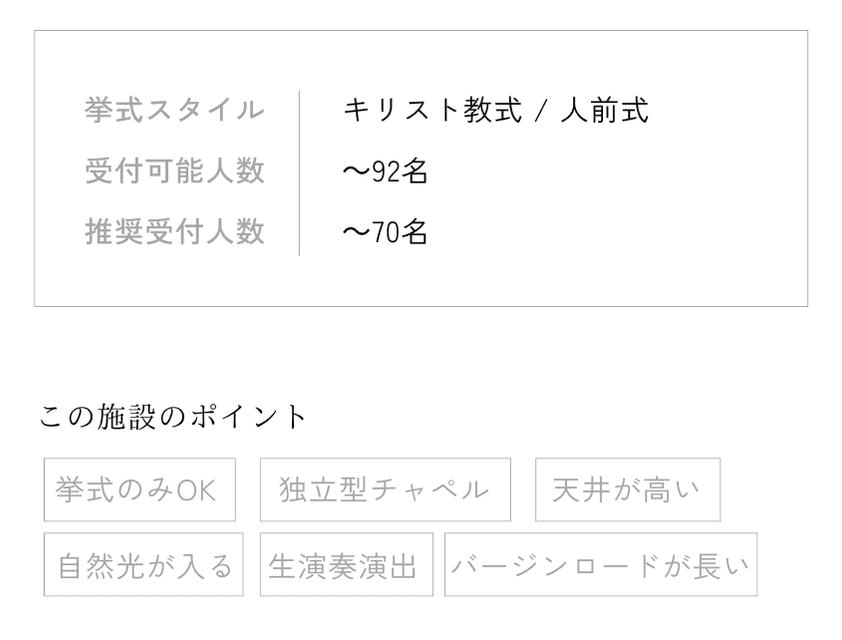
Task: Click the 挙式スタイル label
Action: (x=175, y=110)
